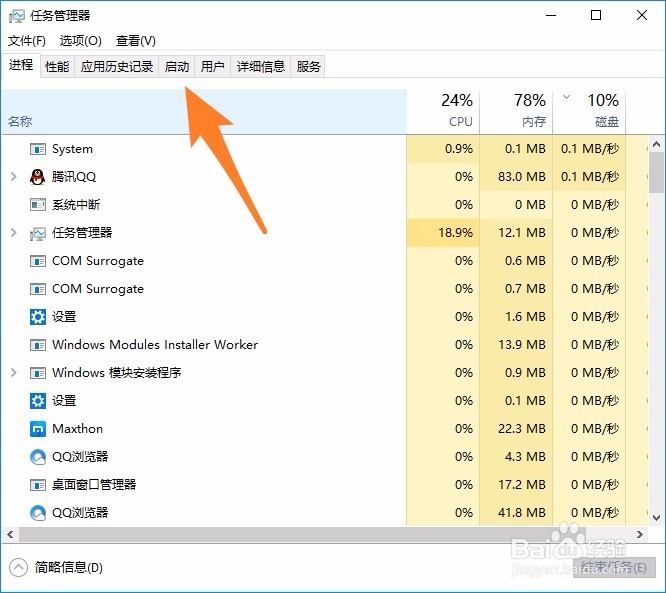Click the 系统中断 process icon

(38, 205)
